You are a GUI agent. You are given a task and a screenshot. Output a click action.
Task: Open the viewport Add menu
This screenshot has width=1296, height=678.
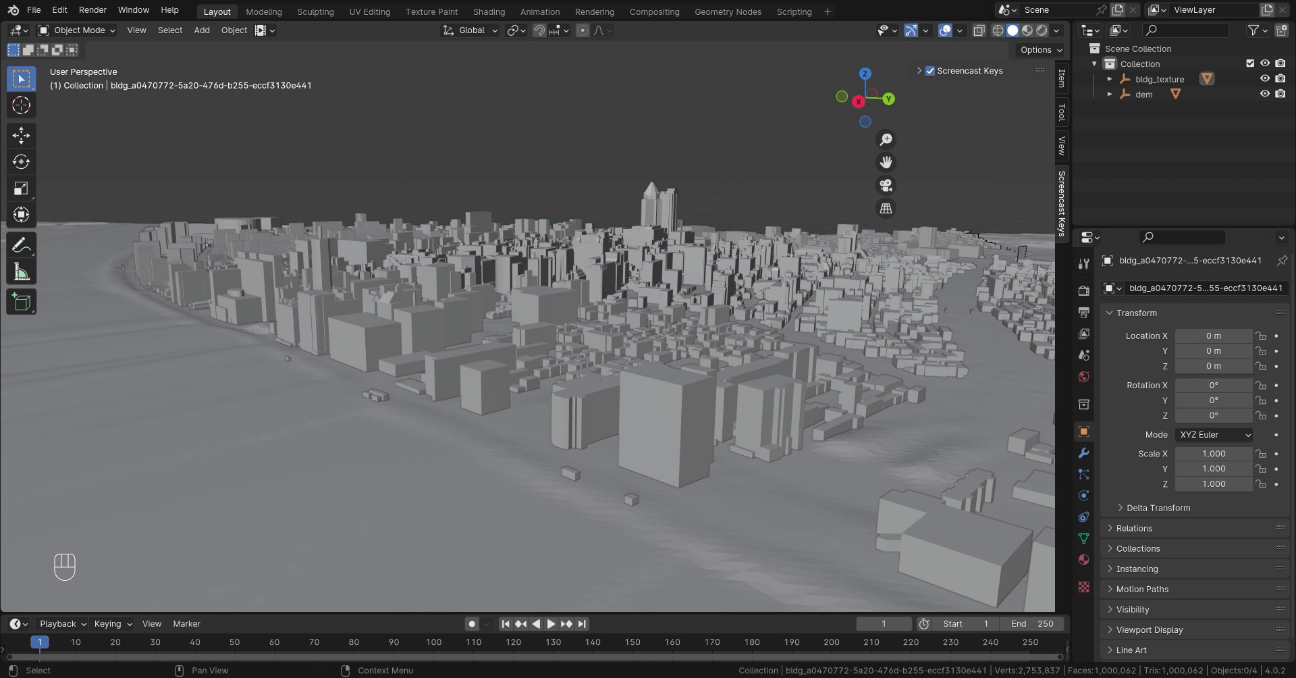[x=202, y=30]
